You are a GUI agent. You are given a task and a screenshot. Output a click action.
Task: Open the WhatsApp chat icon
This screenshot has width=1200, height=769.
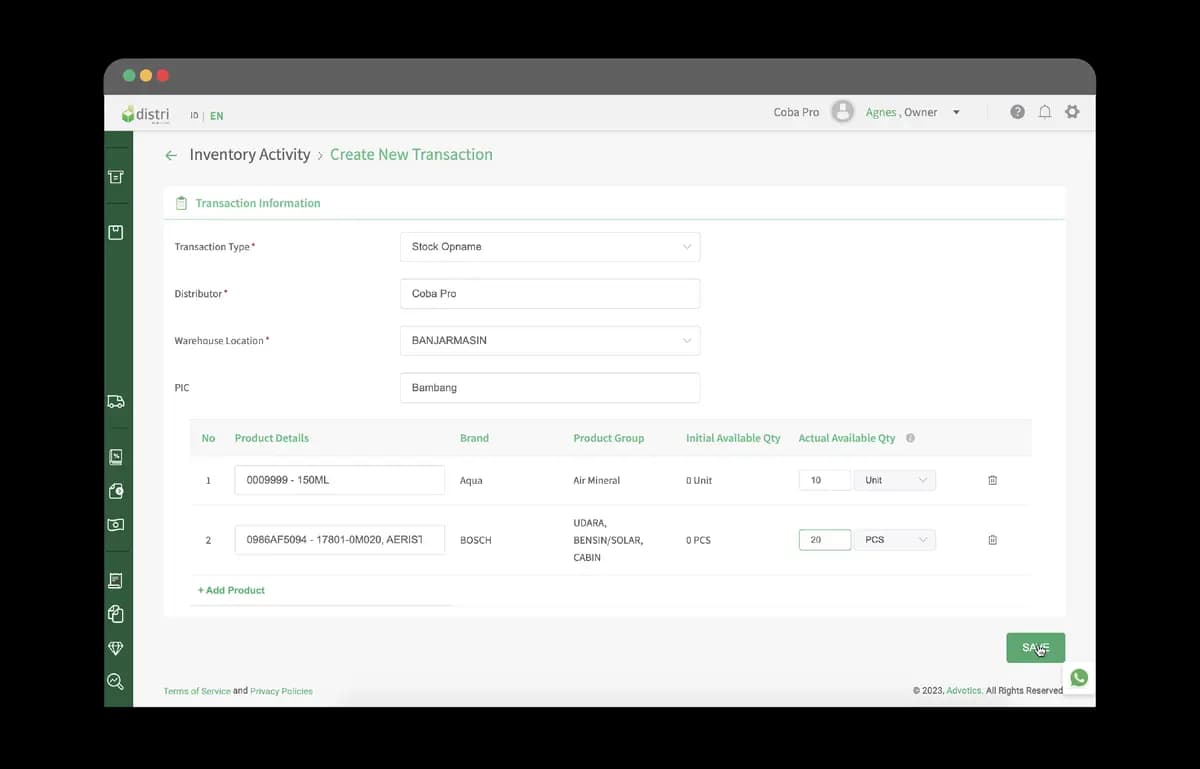click(x=1079, y=678)
